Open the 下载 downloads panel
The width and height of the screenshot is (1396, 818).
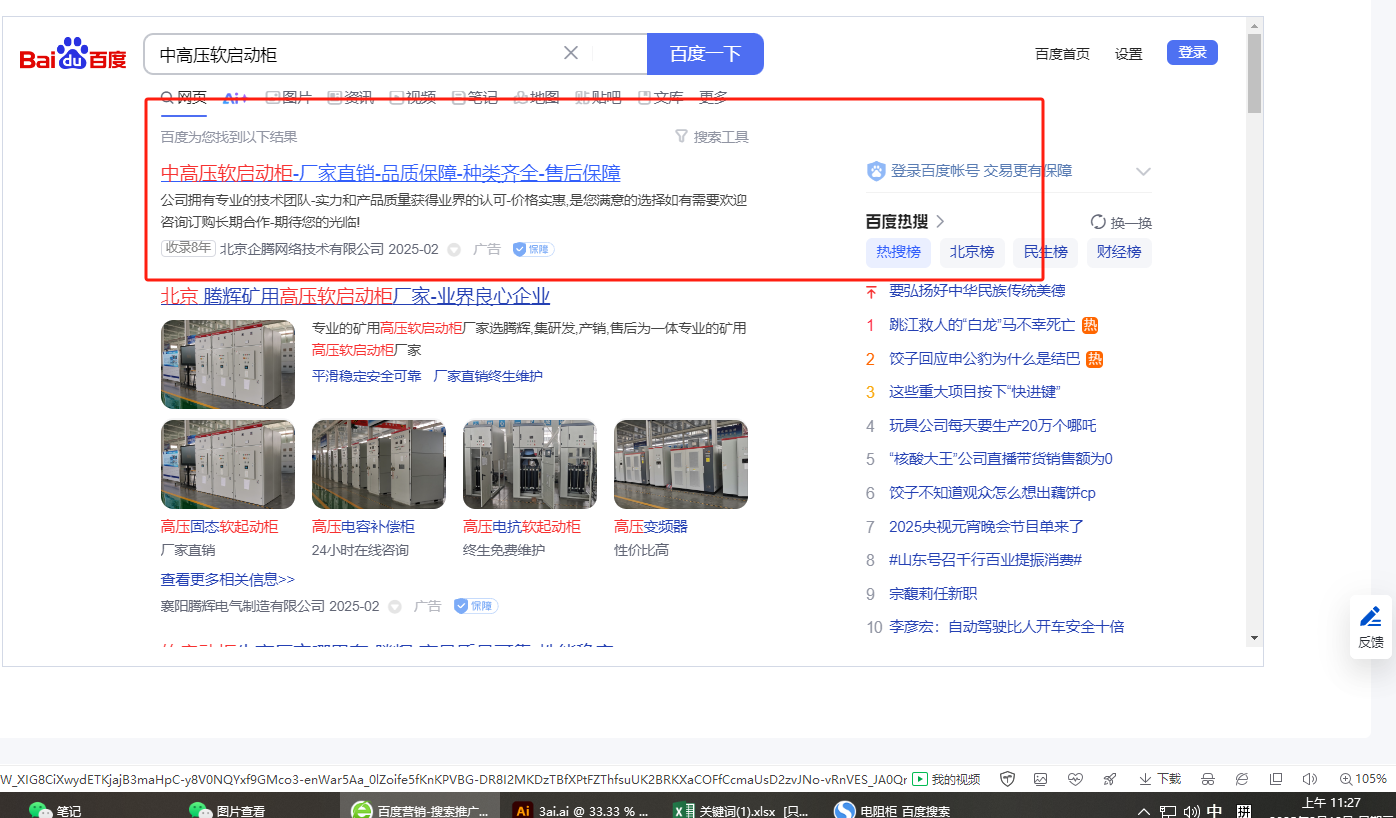tap(1160, 779)
